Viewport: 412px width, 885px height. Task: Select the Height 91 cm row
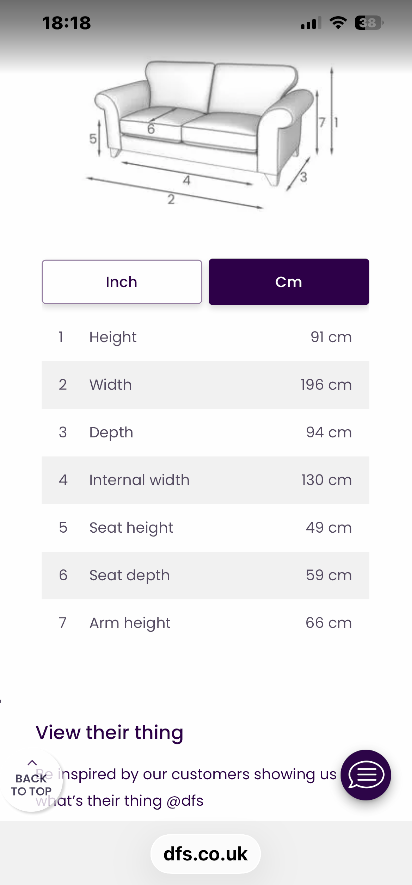tap(205, 337)
